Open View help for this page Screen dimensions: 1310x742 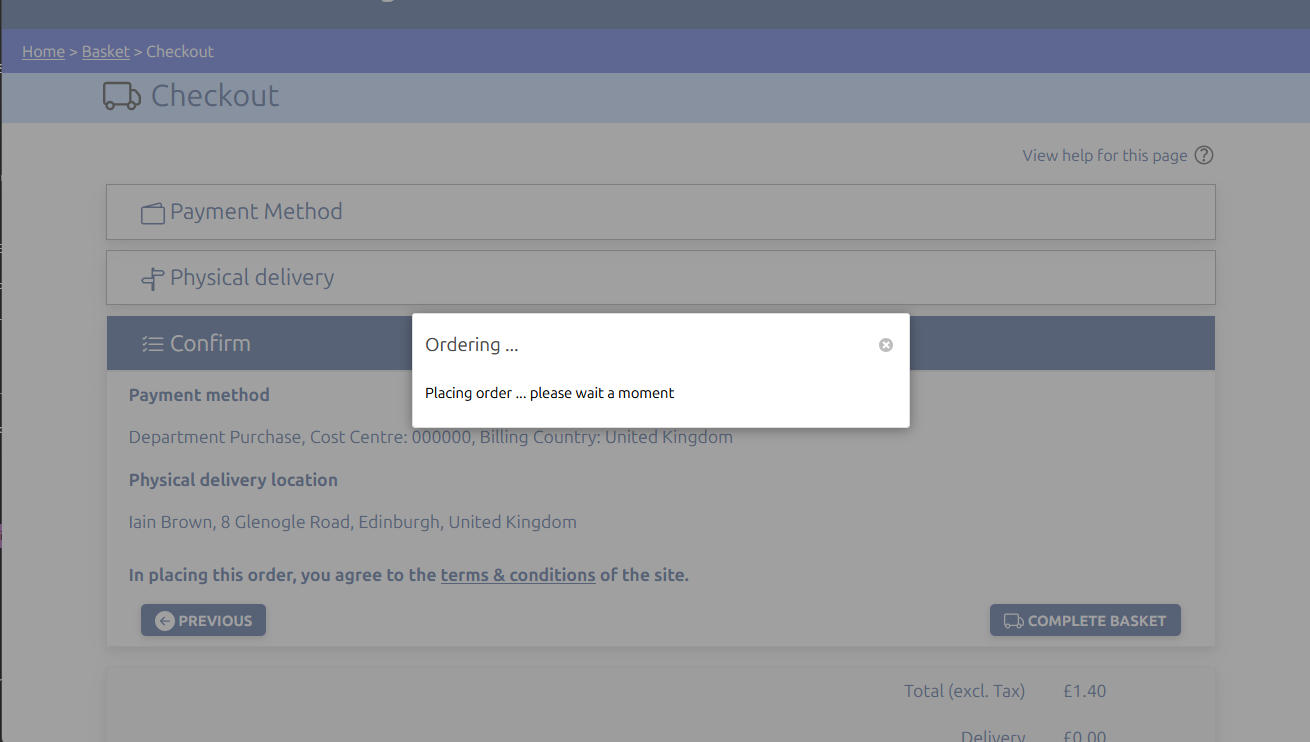pyautogui.click(x=1104, y=156)
